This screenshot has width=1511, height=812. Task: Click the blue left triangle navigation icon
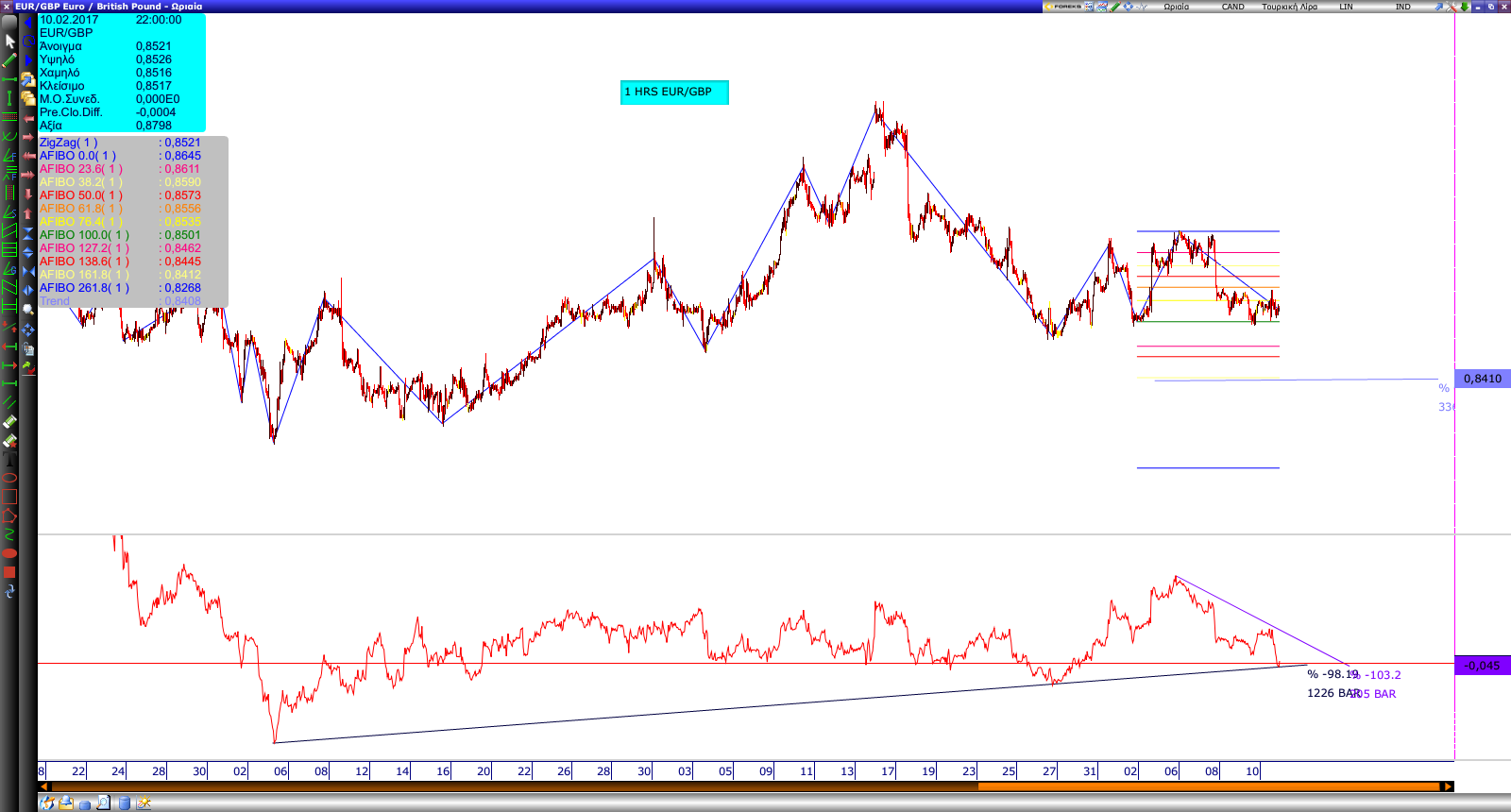click(x=27, y=23)
